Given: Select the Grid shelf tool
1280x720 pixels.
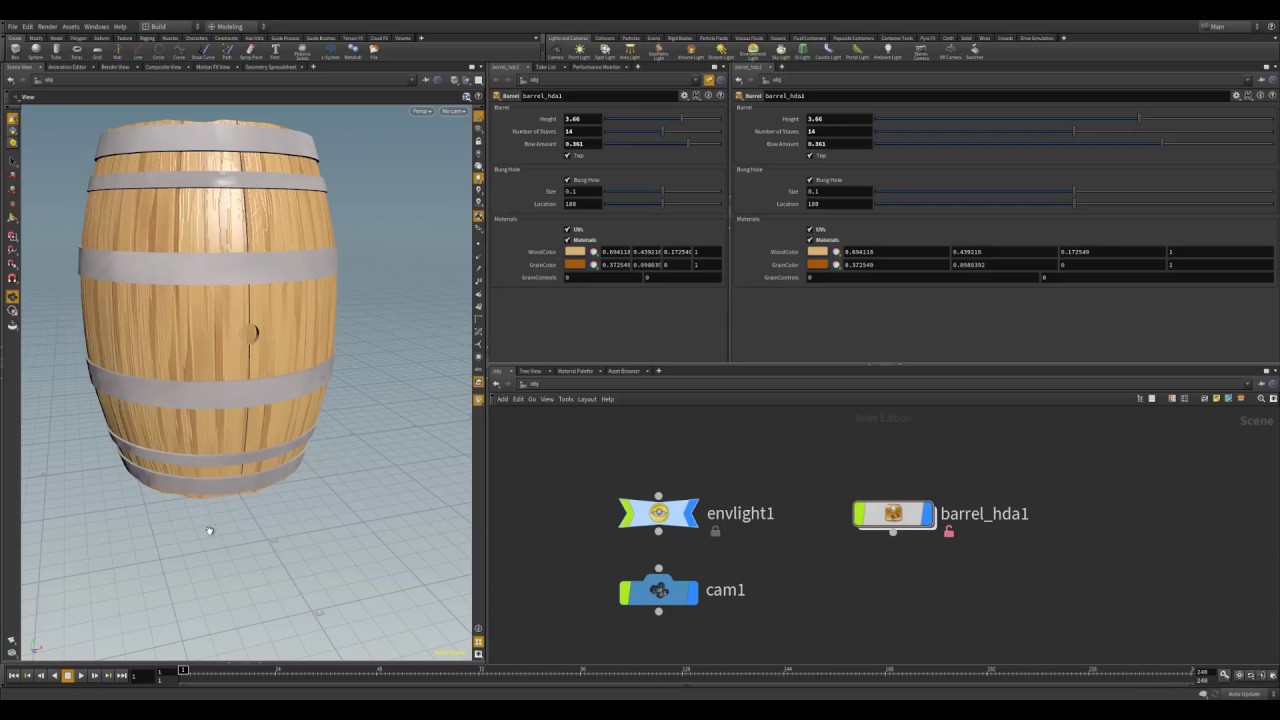Looking at the screenshot, I should pyautogui.click(x=97, y=50).
